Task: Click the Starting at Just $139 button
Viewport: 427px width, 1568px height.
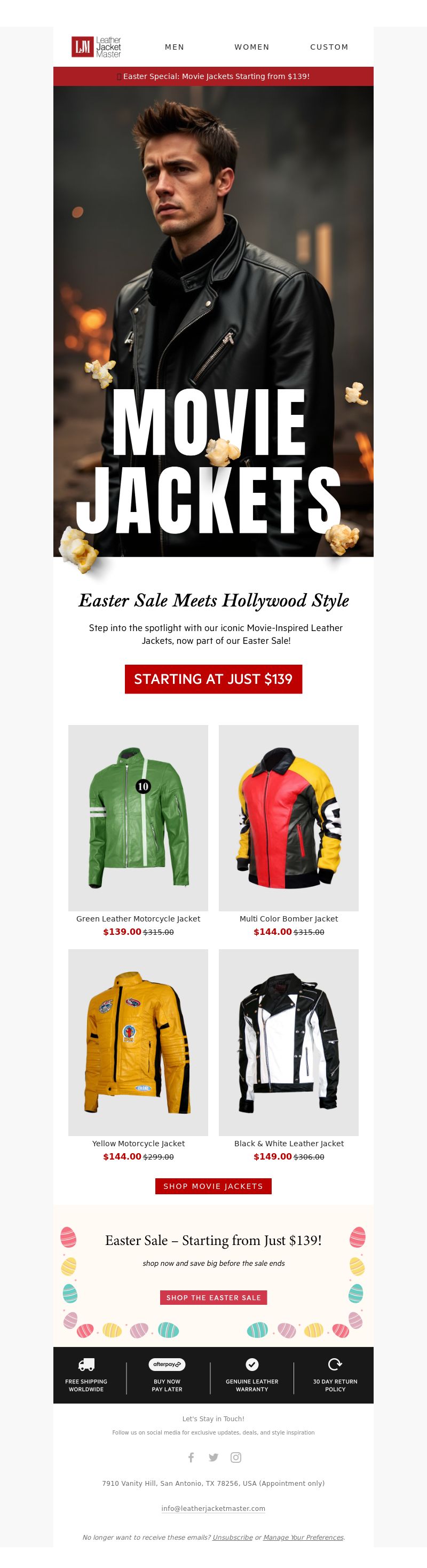Action: click(213, 679)
